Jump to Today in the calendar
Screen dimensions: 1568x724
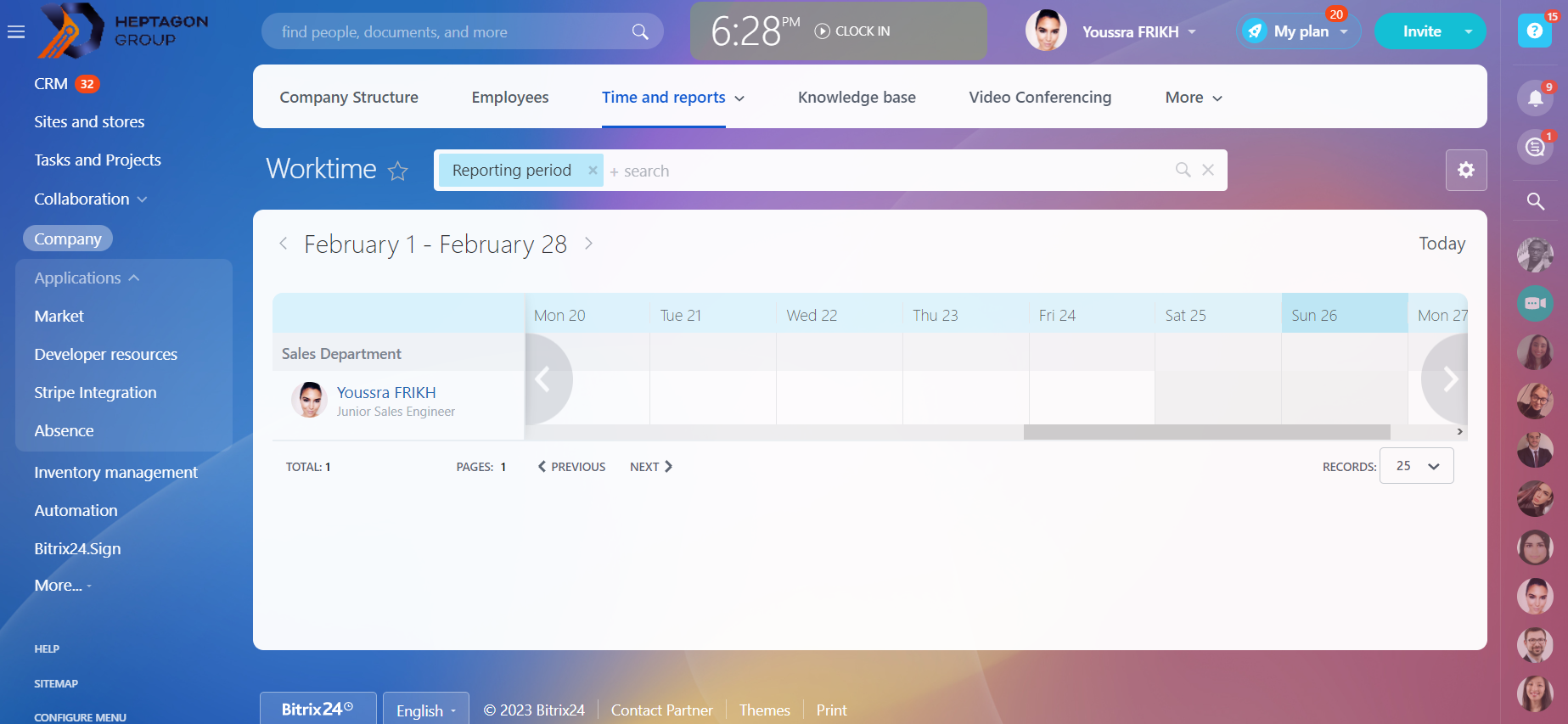[x=1442, y=244]
